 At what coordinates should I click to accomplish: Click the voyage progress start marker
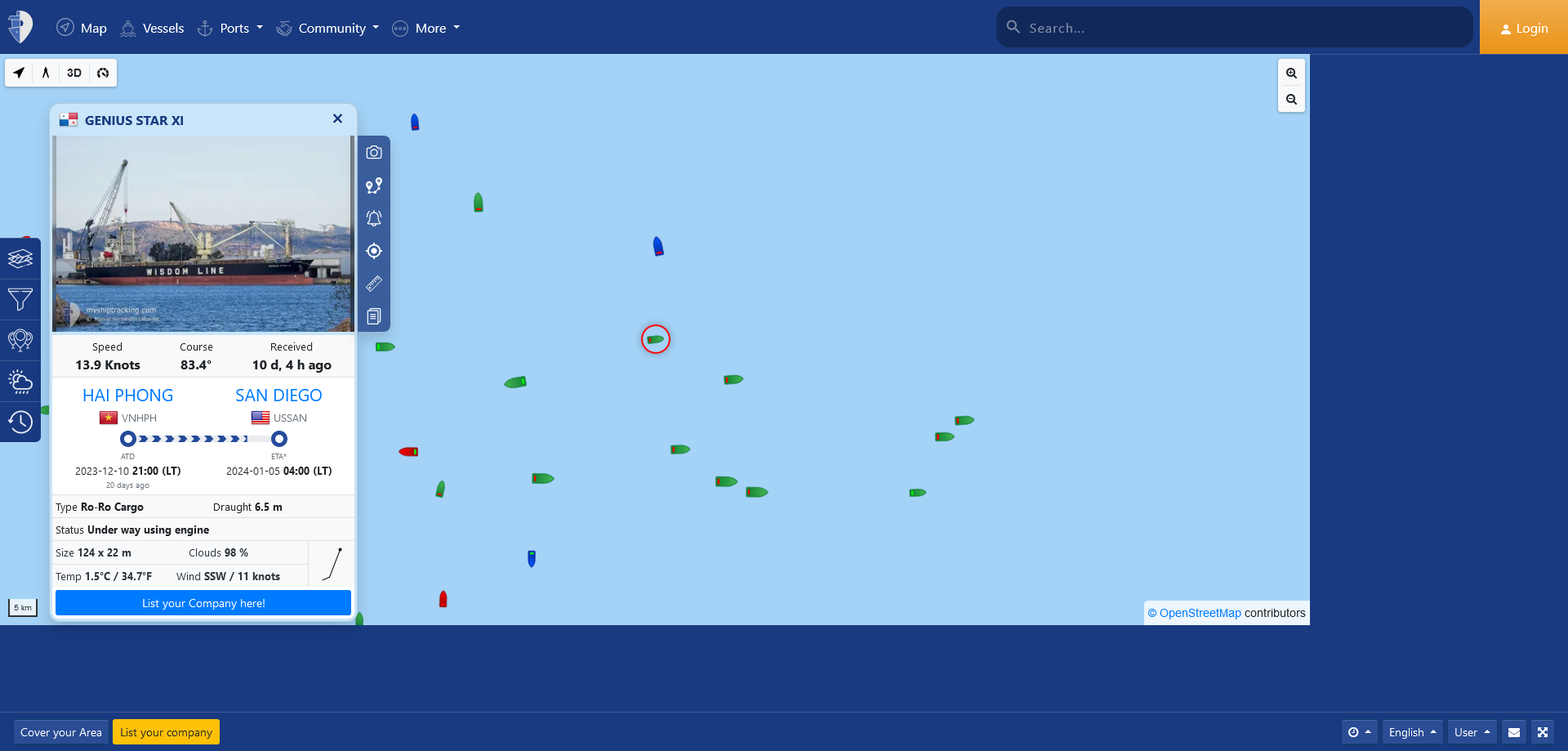tap(128, 439)
